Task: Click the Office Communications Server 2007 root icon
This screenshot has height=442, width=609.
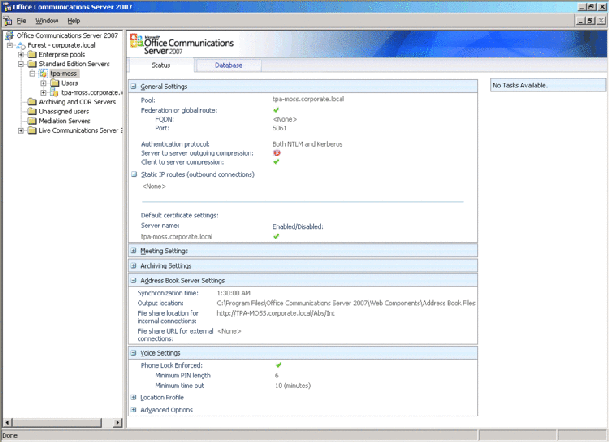Action: 9,36
